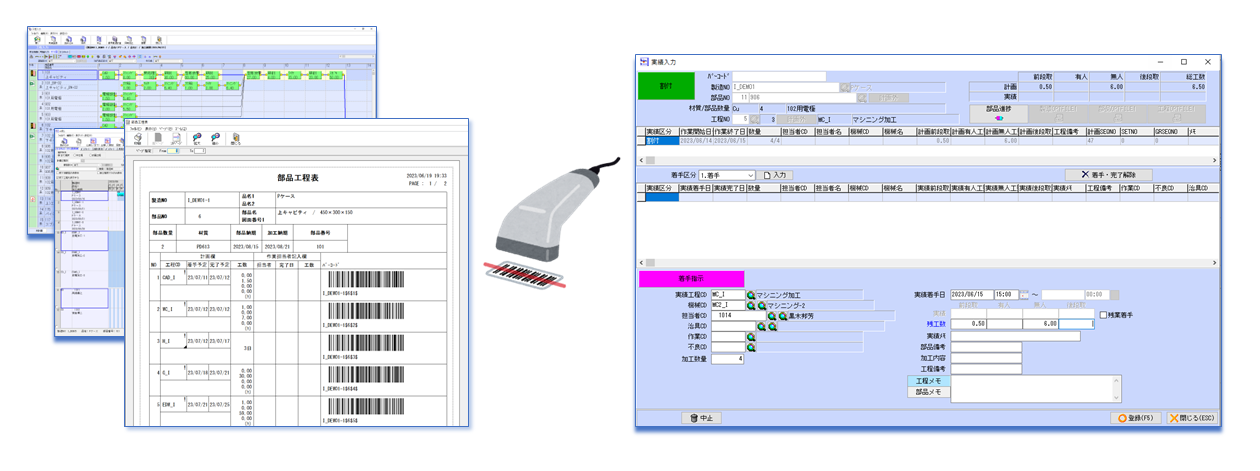Click first search icon in 機械CD row
Image resolution: width=1260 pixels, height=471 pixels.
click(x=751, y=305)
